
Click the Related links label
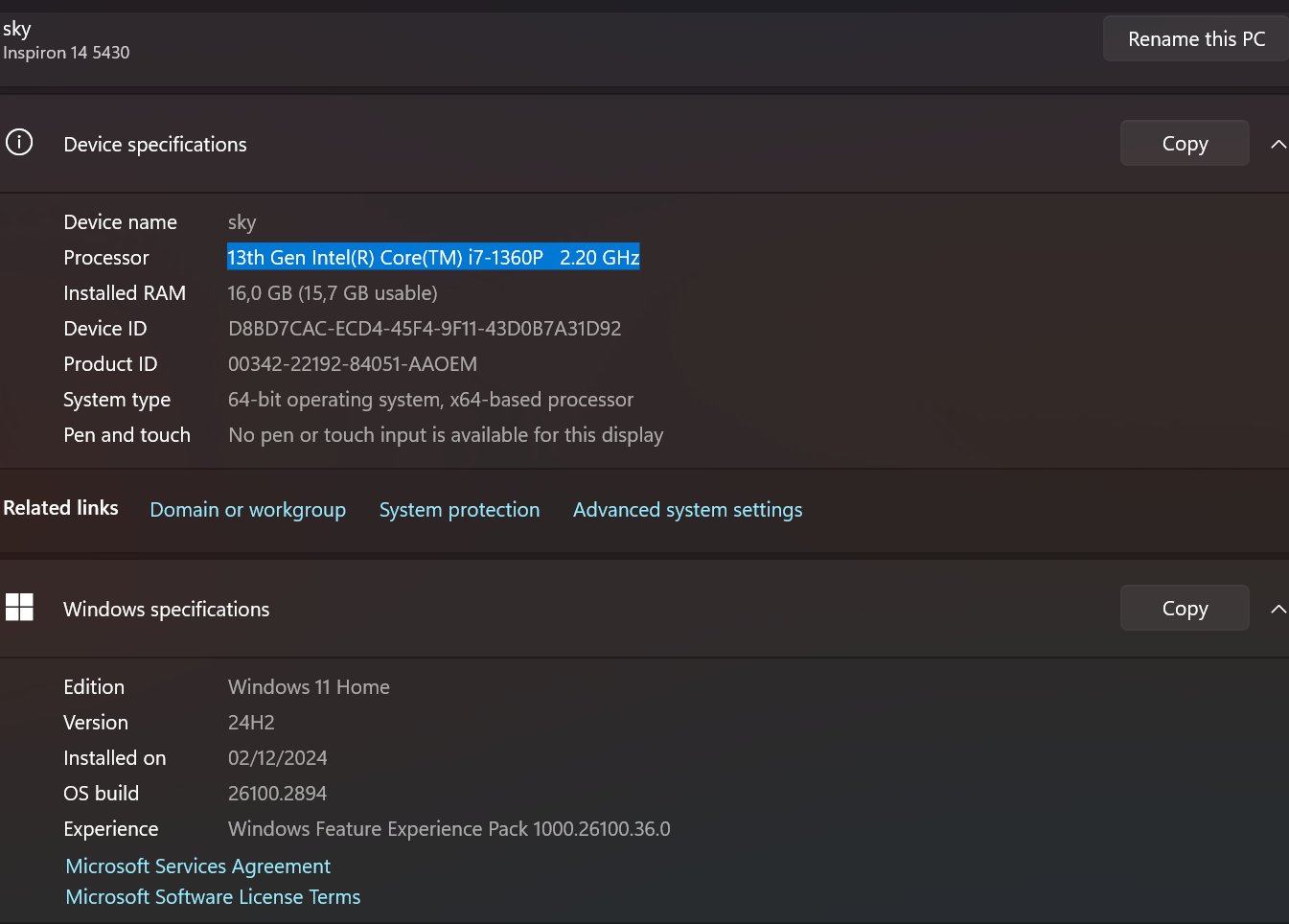(x=60, y=508)
